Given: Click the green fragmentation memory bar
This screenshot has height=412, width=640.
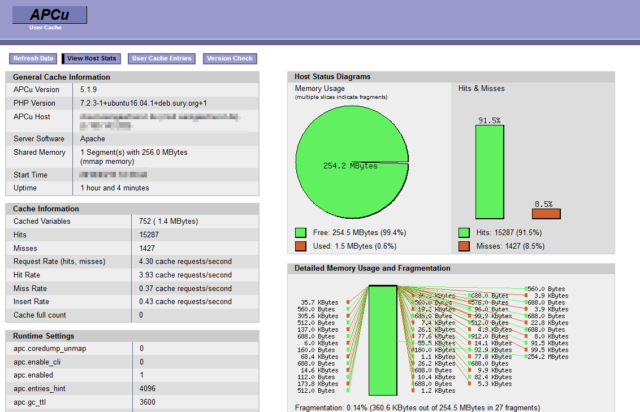Looking at the screenshot, I should (383, 340).
